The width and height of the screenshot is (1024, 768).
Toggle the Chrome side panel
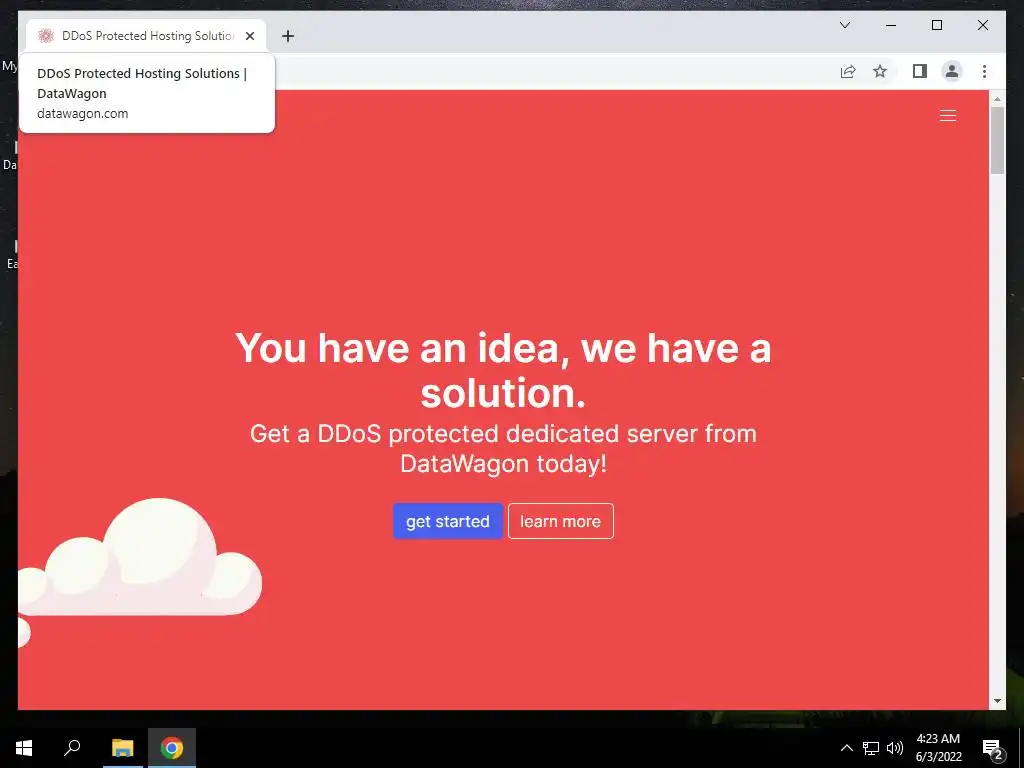pyautogui.click(x=920, y=71)
